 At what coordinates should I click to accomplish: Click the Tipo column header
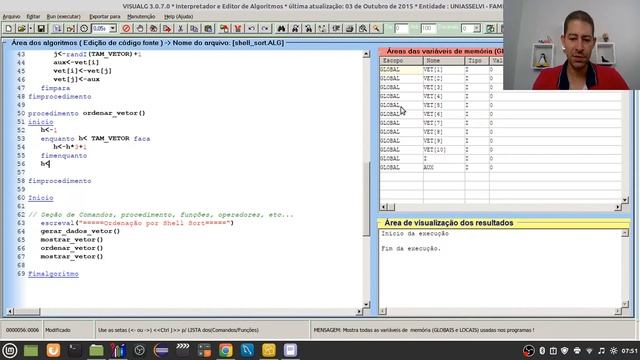(x=477, y=60)
